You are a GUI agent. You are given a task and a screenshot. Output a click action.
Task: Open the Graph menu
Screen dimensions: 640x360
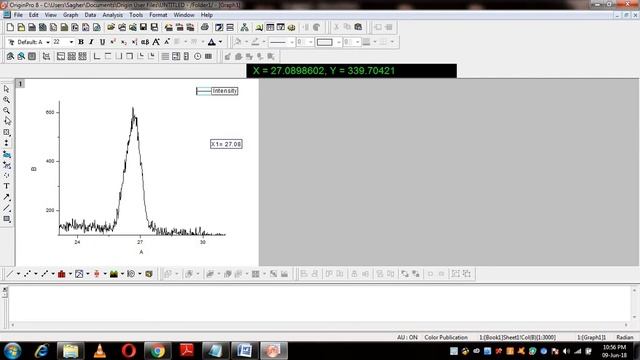pos(70,15)
